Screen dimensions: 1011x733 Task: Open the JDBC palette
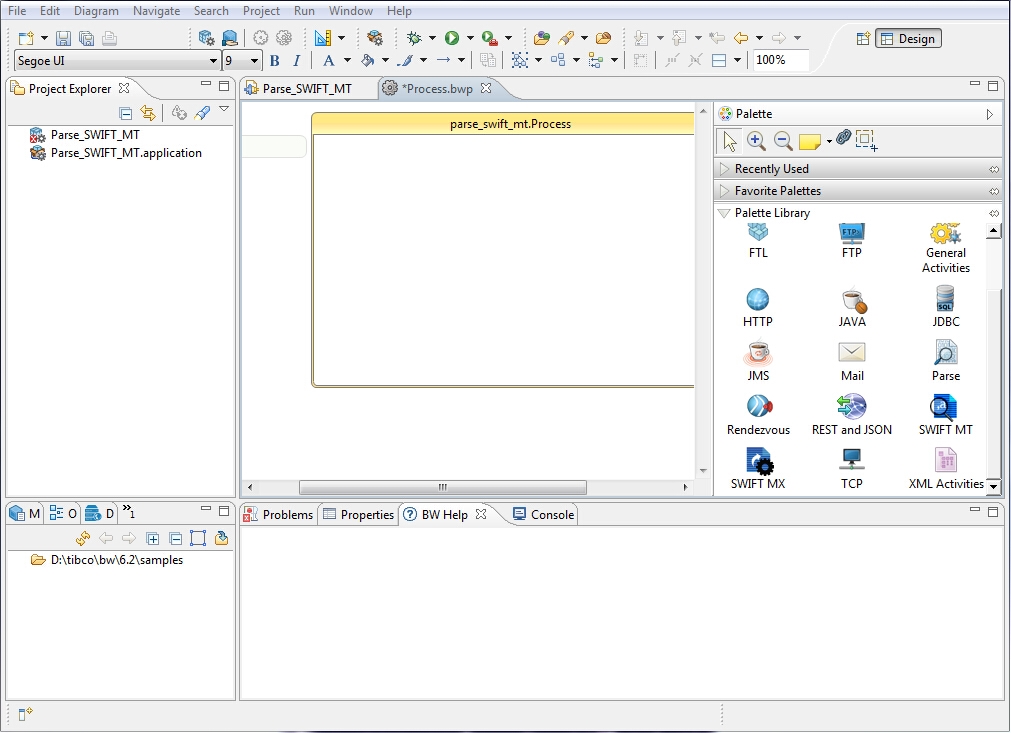coord(946,308)
